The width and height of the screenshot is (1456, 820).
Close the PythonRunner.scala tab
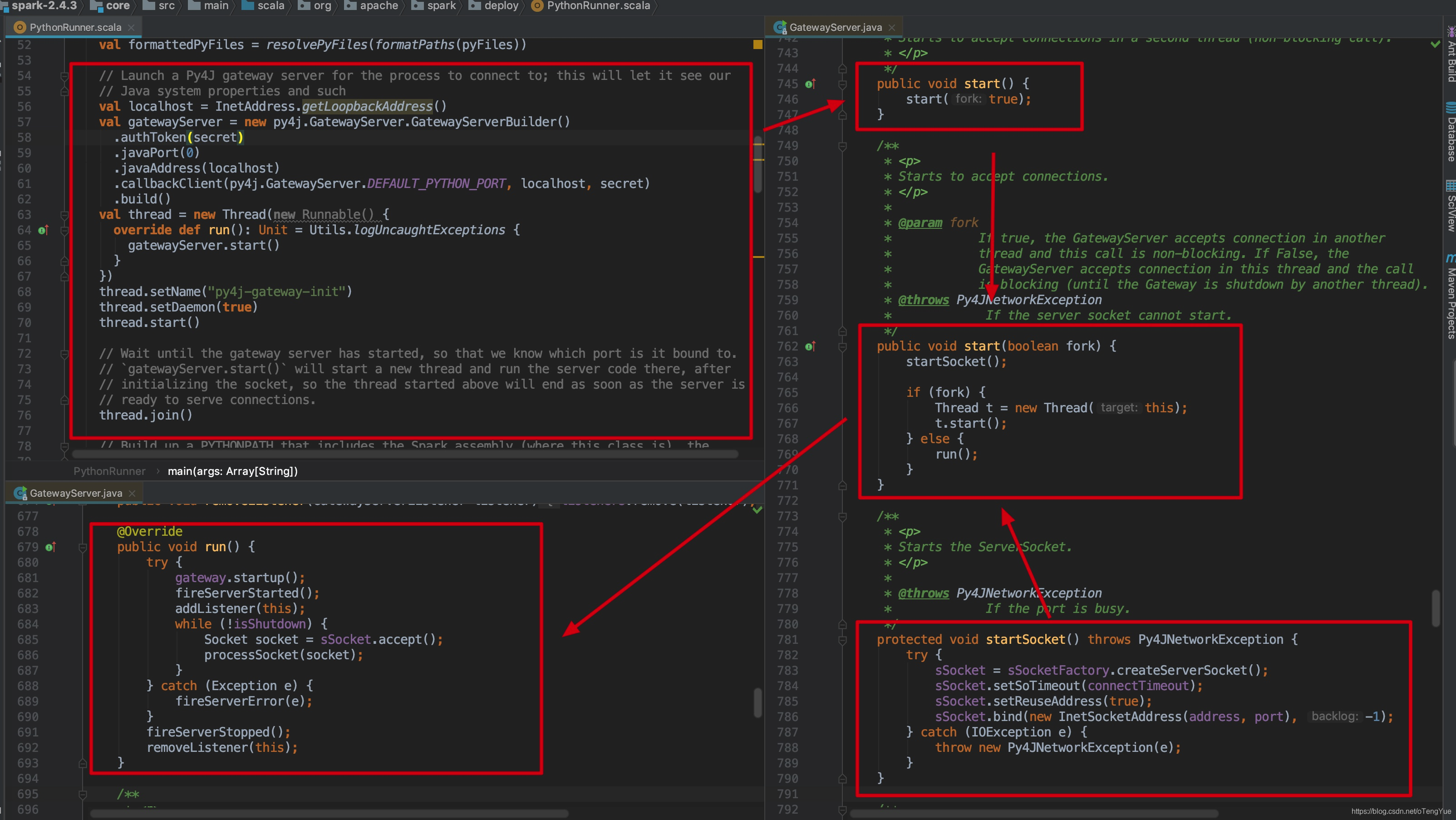[x=131, y=27]
